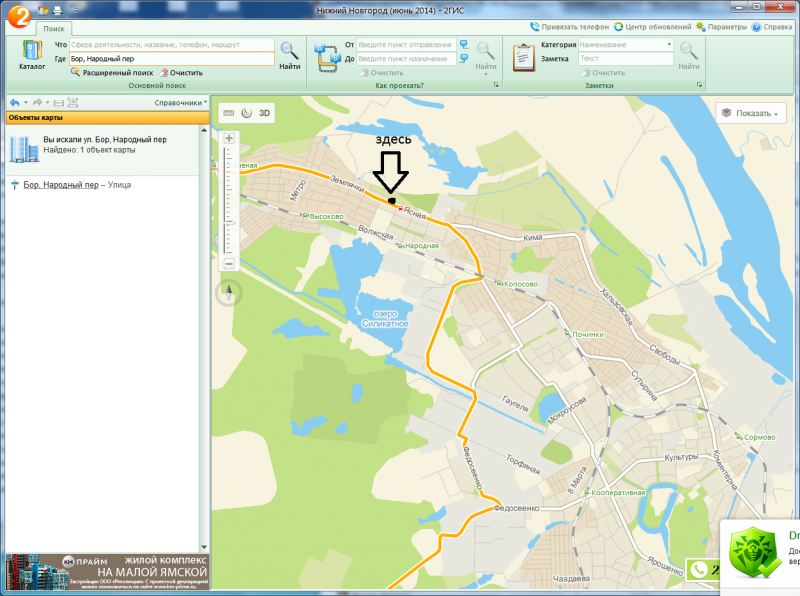Focus the Что search input field
This screenshot has width=800, height=596.
(x=171, y=45)
